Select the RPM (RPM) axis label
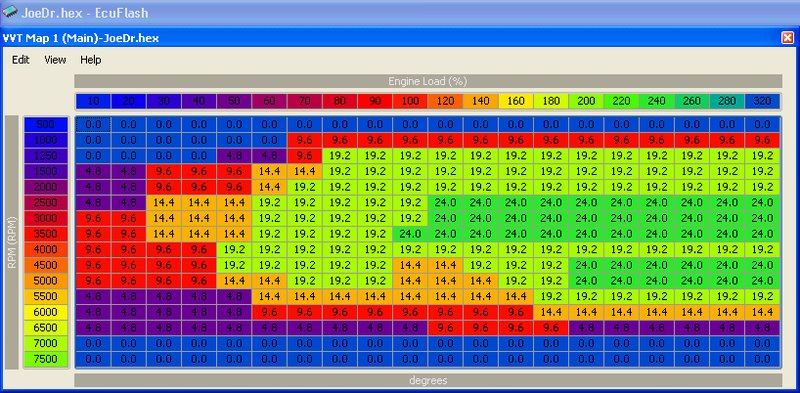This screenshot has width=800, height=393. pyautogui.click(x=11, y=242)
